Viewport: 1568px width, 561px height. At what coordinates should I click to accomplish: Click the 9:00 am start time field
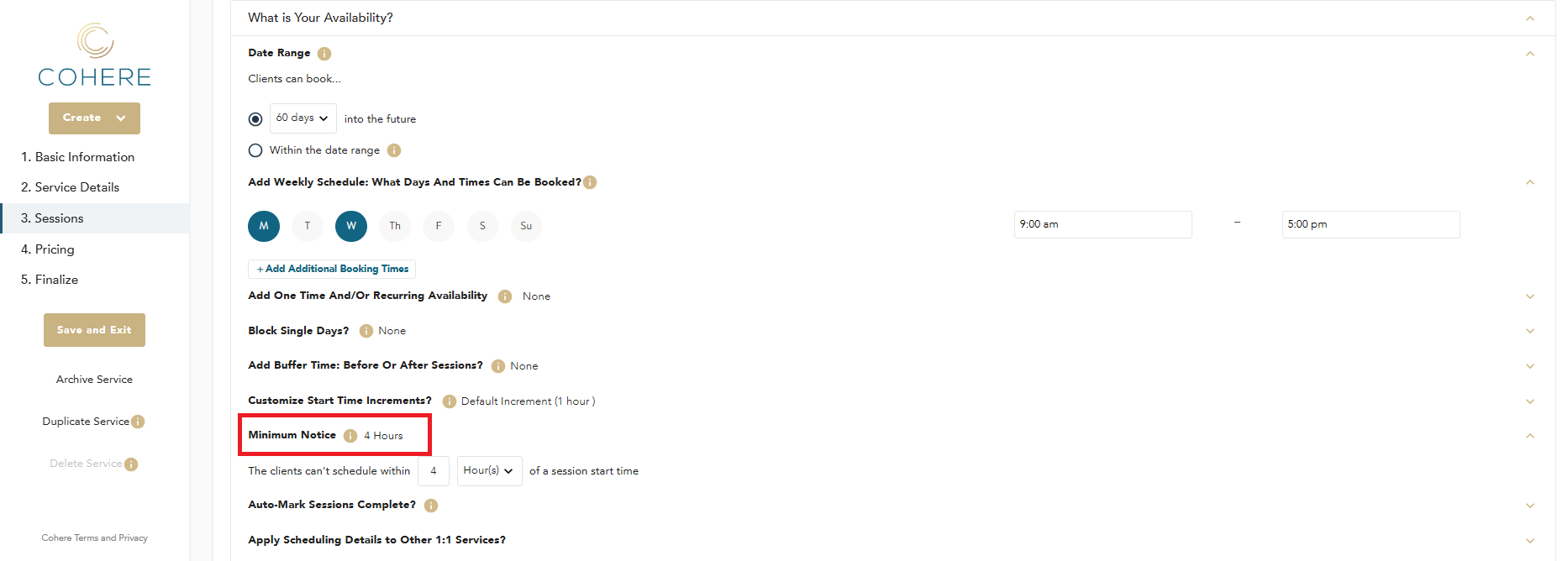coord(1102,224)
